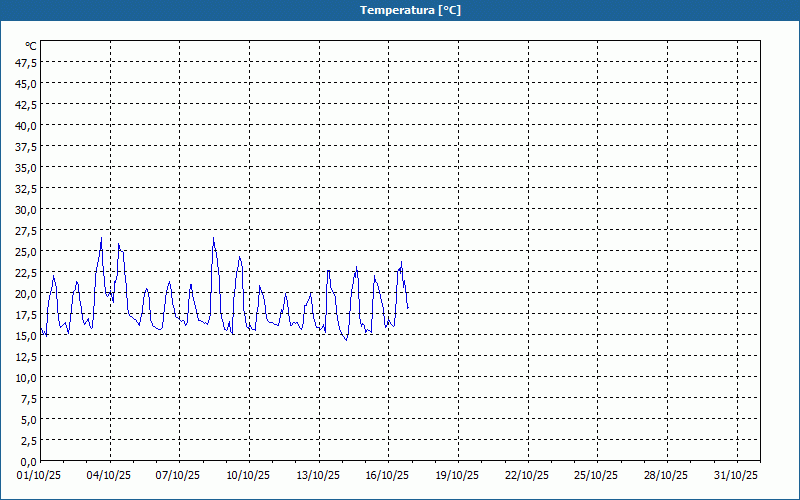The image size is (800, 500).
Task: Select the 0,0 label at the axis bottom
Action: 29,461
